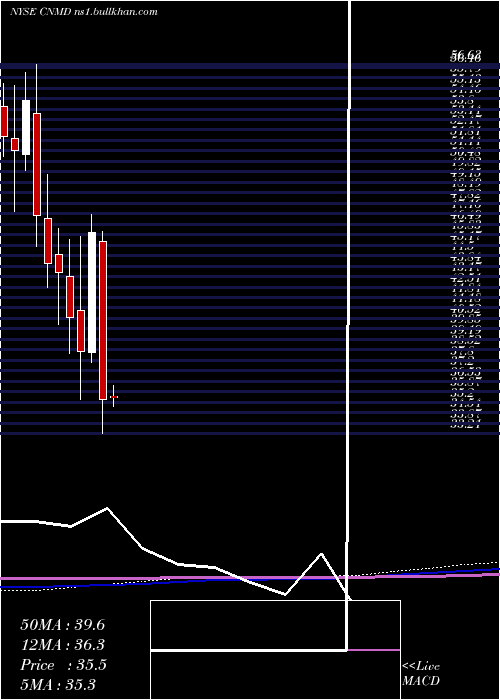The height and width of the screenshot is (700, 500).
Task: Click the top price label 56.62
Action: 465,56
